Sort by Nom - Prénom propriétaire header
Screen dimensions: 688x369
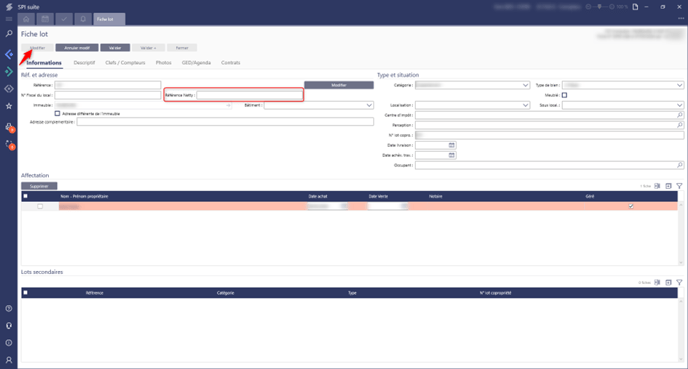(x=84, y=196)
